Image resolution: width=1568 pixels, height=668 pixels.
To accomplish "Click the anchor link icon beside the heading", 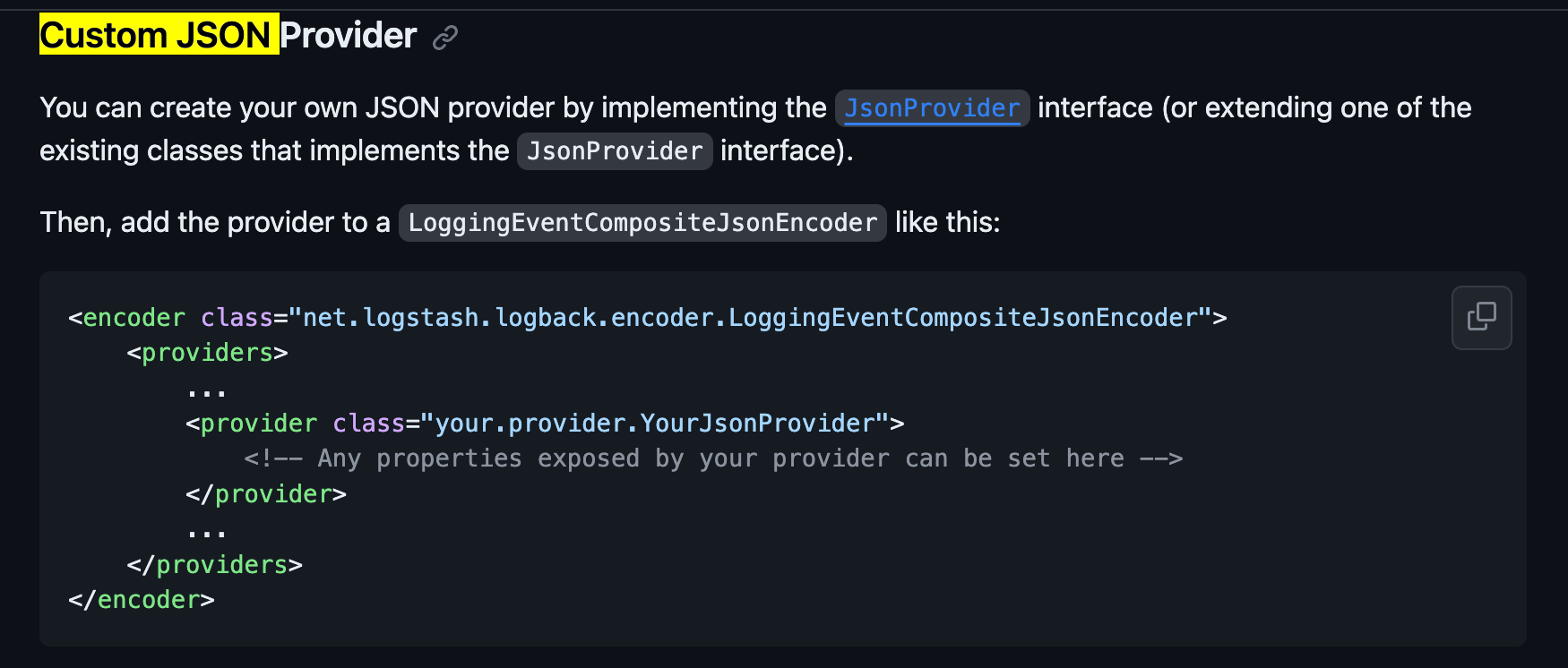I will (445, 37).
